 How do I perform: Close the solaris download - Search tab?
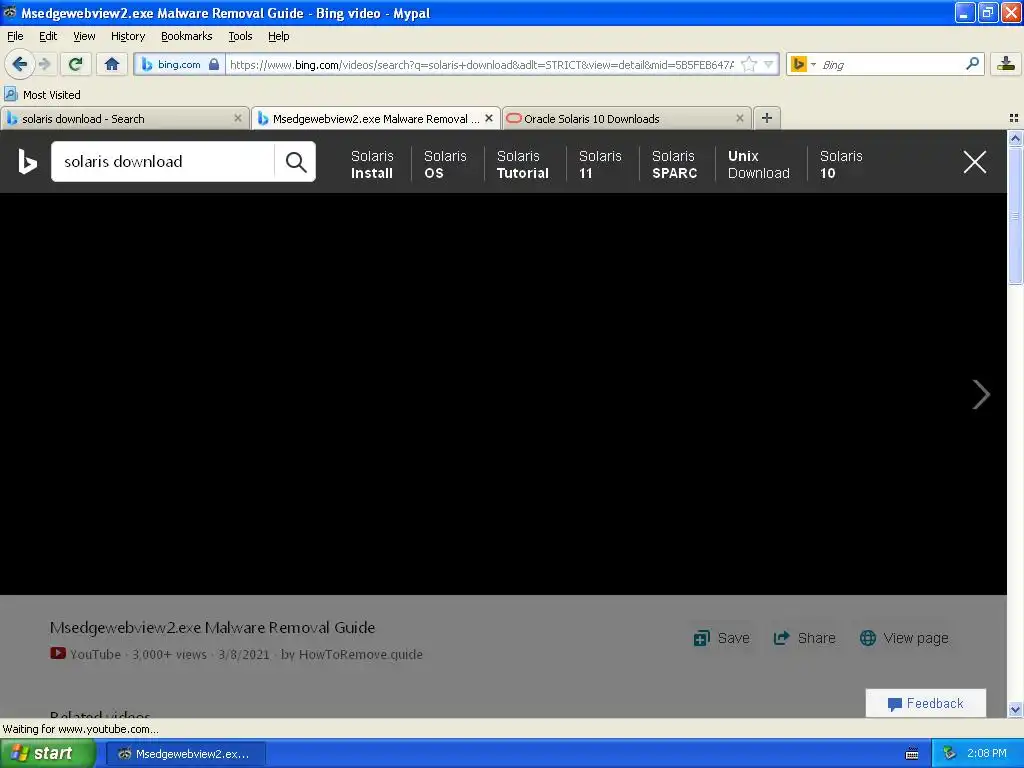238,118
